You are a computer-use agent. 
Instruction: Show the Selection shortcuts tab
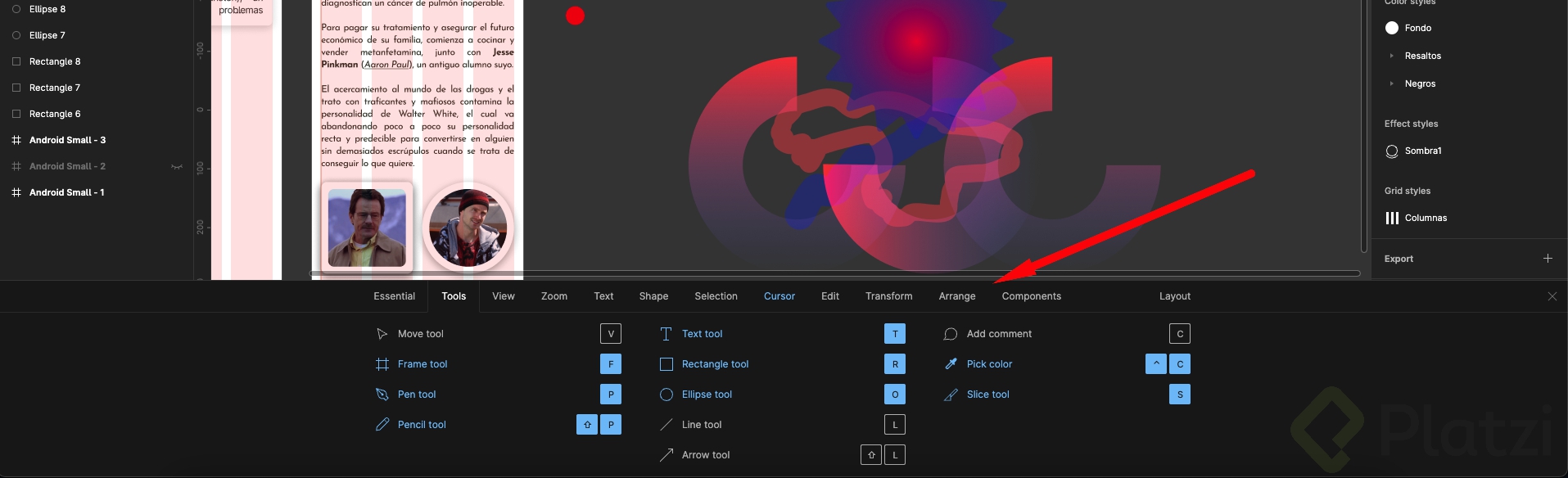coord(716,296)
